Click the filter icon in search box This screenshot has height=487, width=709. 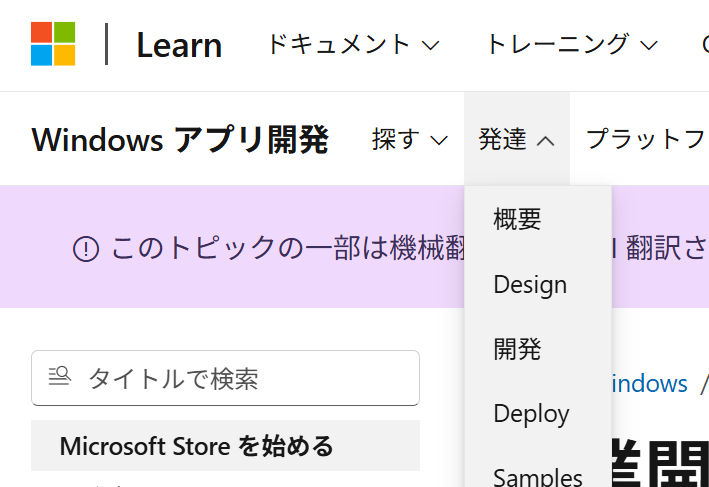tap(60, 376)
